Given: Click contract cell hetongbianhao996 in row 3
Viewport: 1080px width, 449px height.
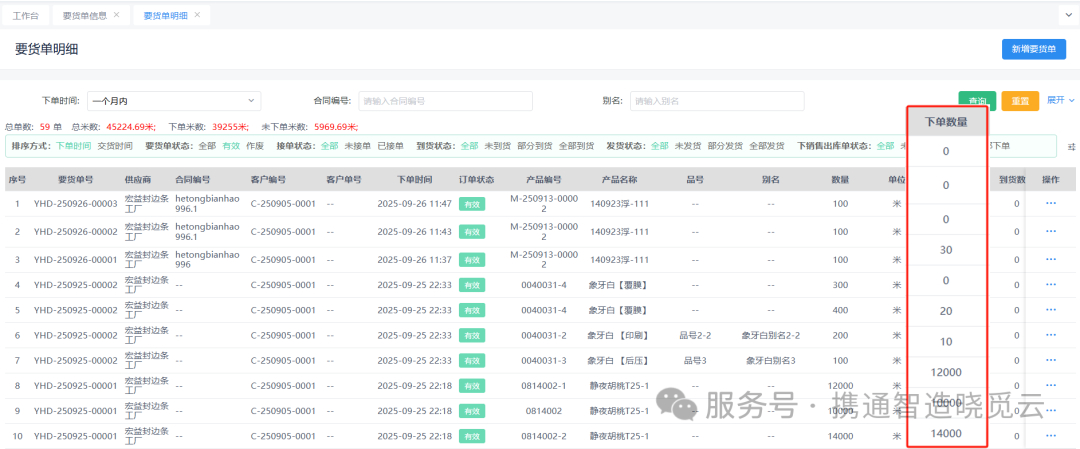Looking at the screenshot, I should [x=207, y=260].
